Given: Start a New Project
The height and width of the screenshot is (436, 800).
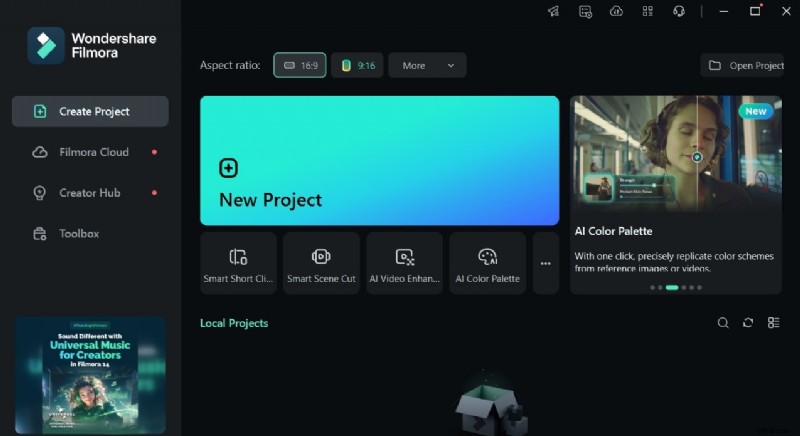Looking at the screenshot, I should (379, 160).
